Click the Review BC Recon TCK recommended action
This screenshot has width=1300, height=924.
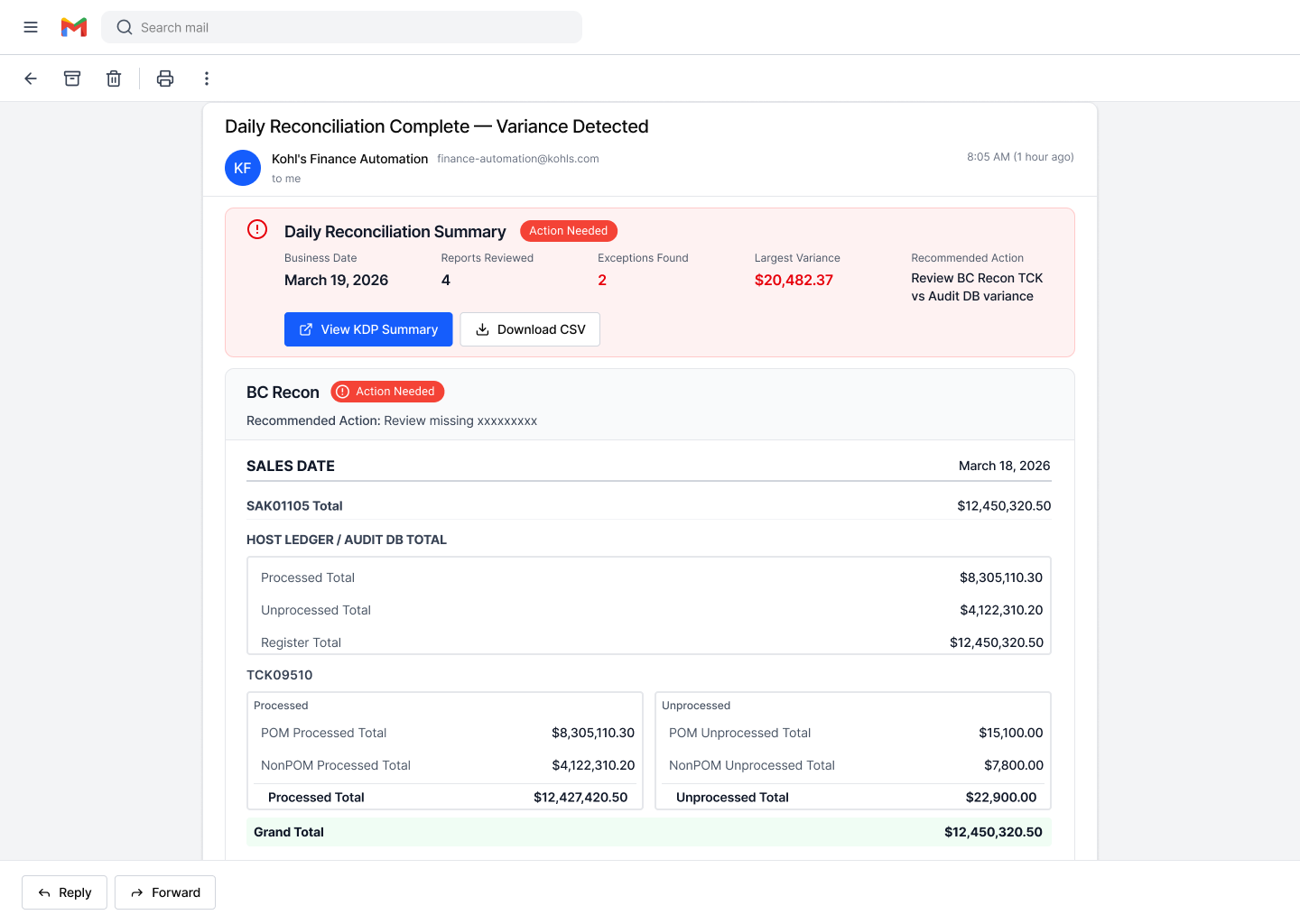tap(977, 287)
